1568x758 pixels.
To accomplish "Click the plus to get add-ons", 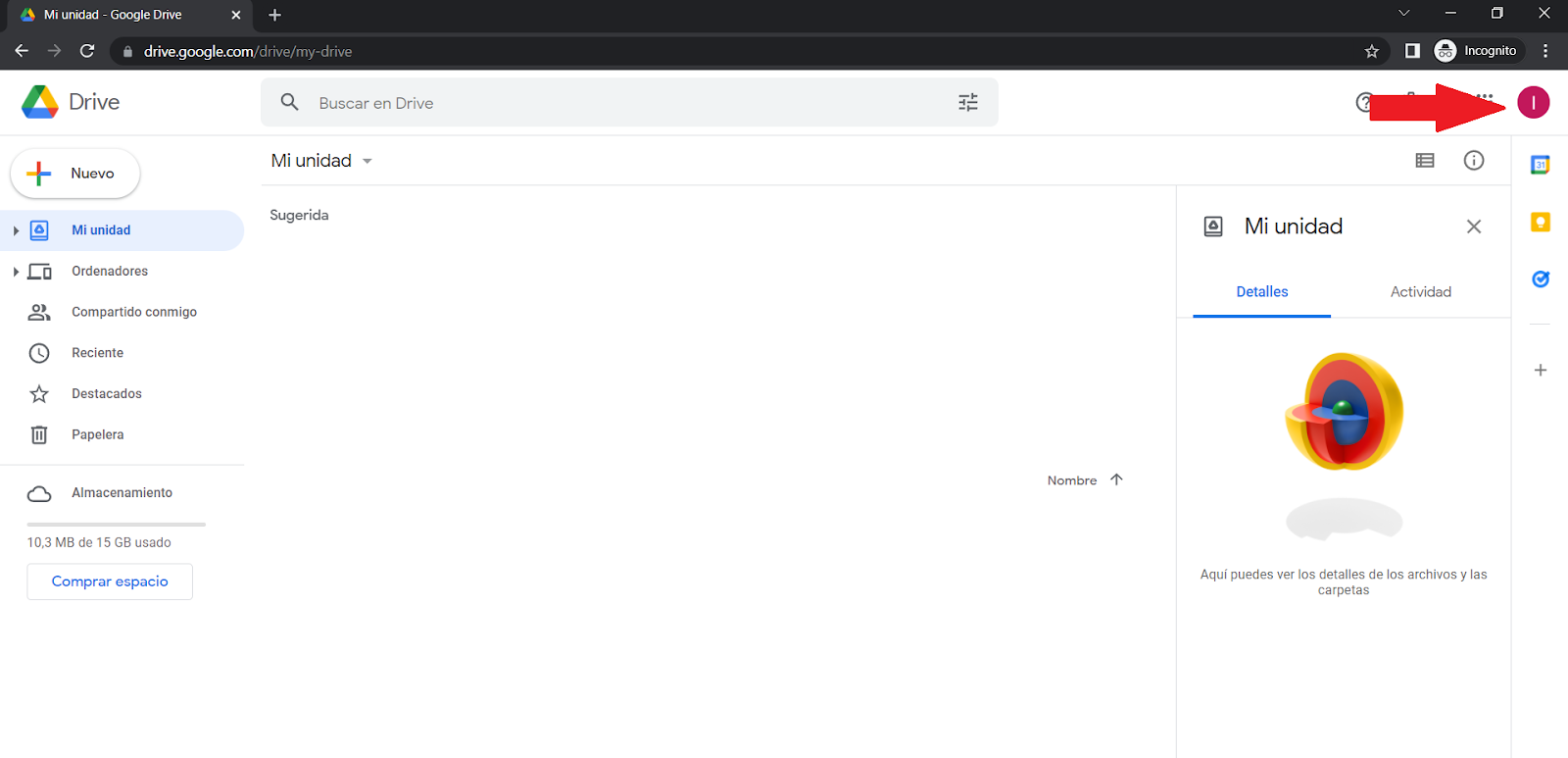I will pos(1541,371).
